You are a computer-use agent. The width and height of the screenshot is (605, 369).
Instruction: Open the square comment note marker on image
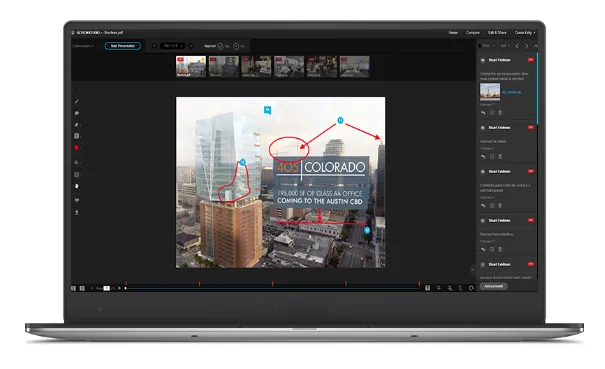pos(267,110)
